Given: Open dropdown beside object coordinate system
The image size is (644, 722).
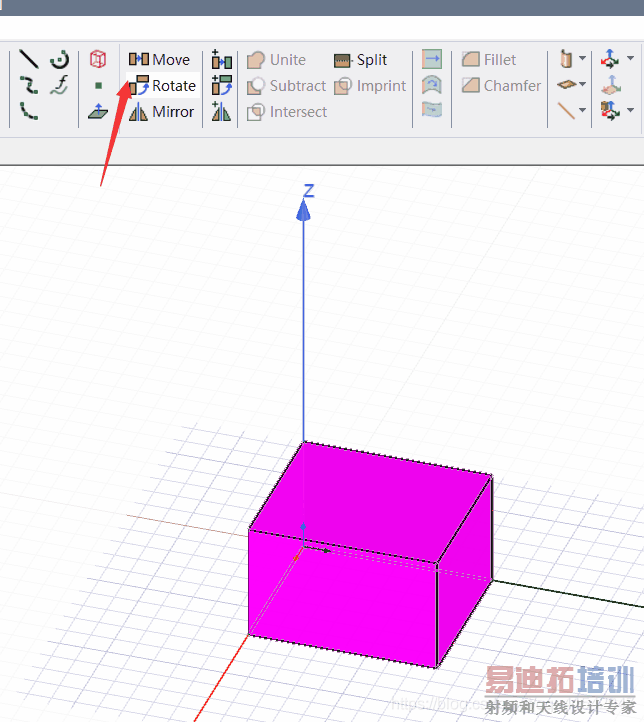Looking at the screenshot, I should [x=631, y=110].
